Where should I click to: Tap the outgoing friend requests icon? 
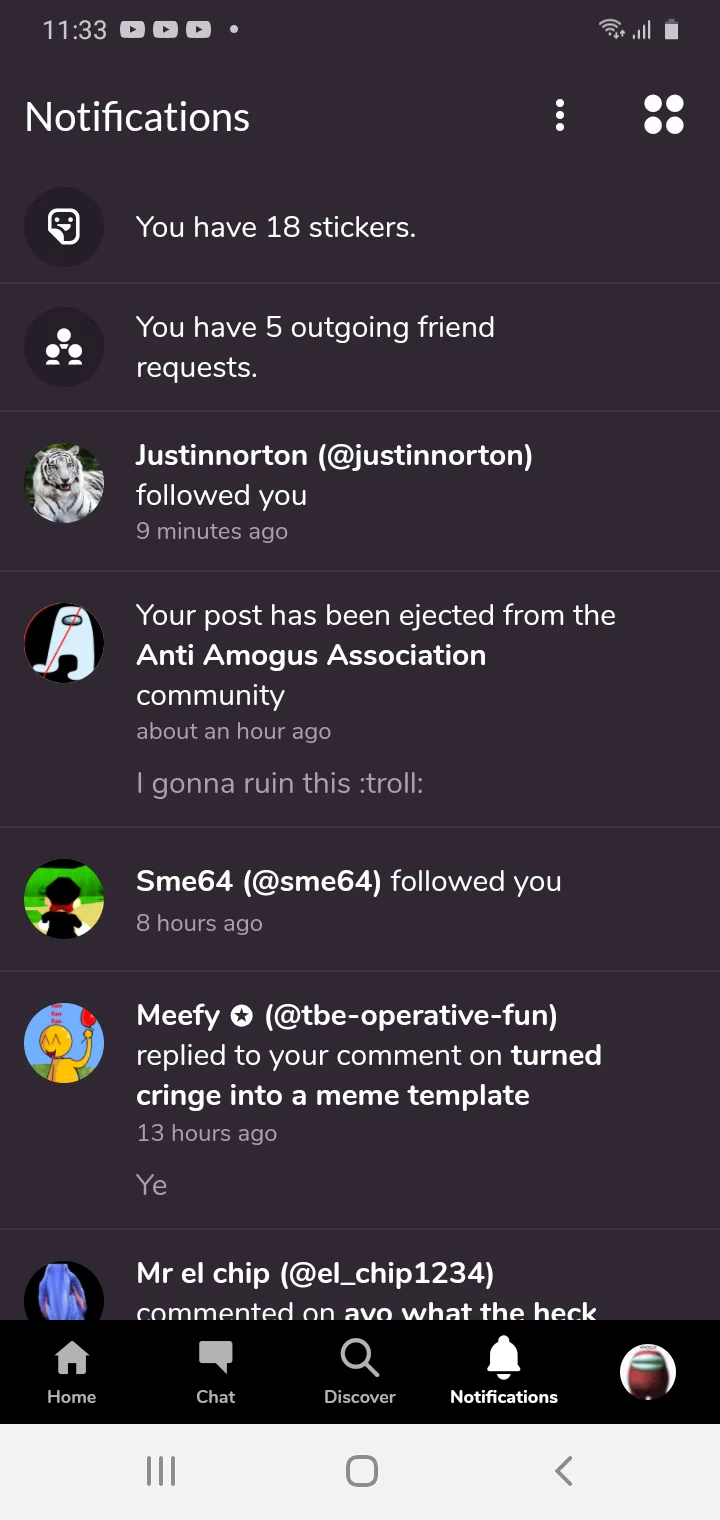pyautogui.click(x=64, y=347)
